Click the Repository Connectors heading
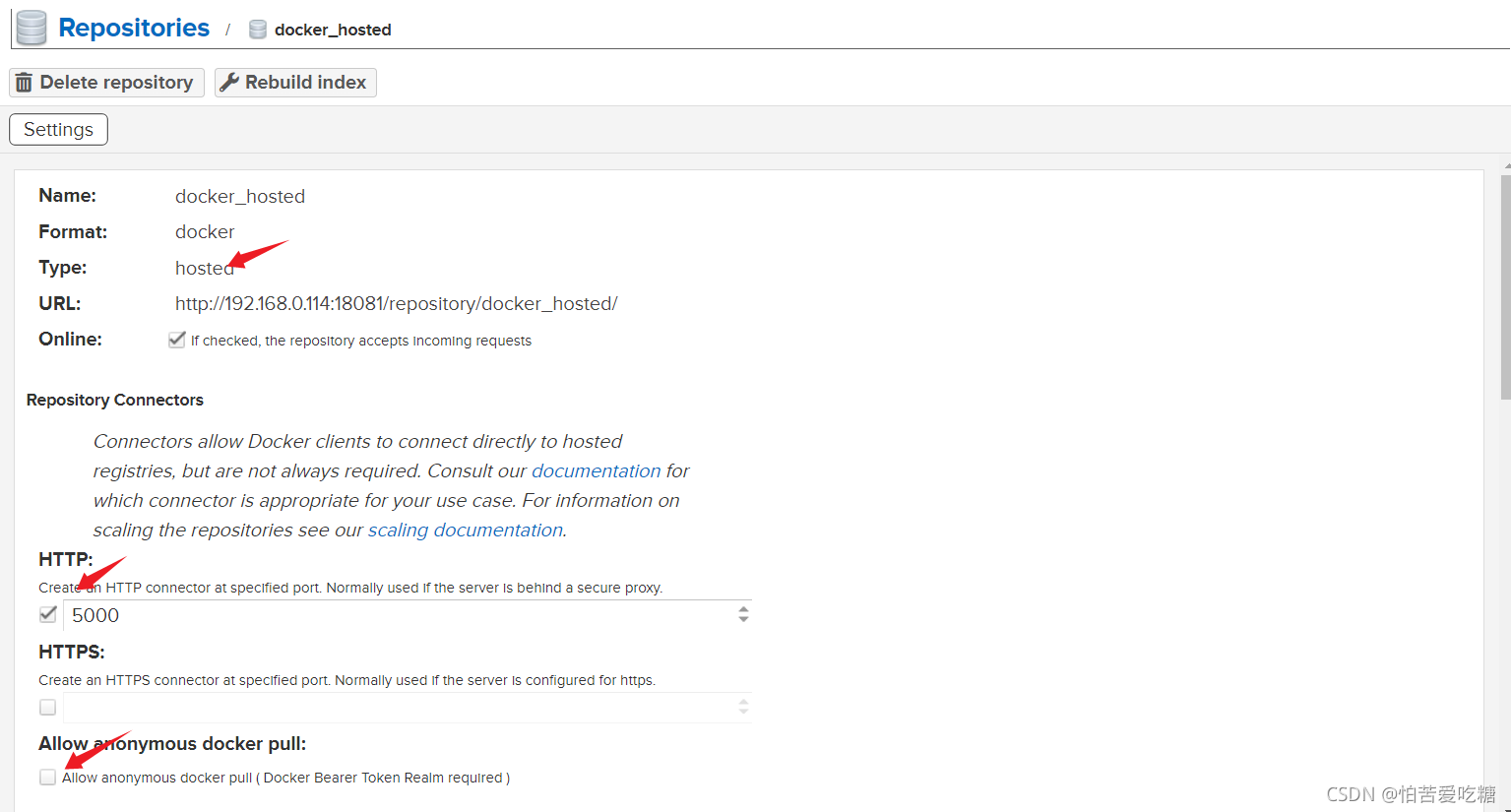The image size is (1511, 812). [x=115, y=400]
